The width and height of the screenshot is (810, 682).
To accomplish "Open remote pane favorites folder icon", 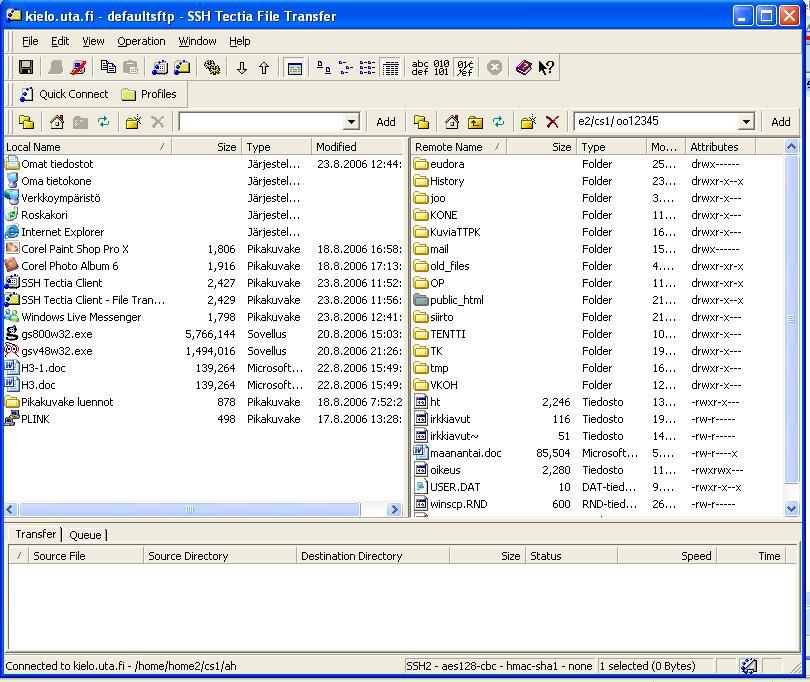I will pyautogui.click(x=422, y=122).
